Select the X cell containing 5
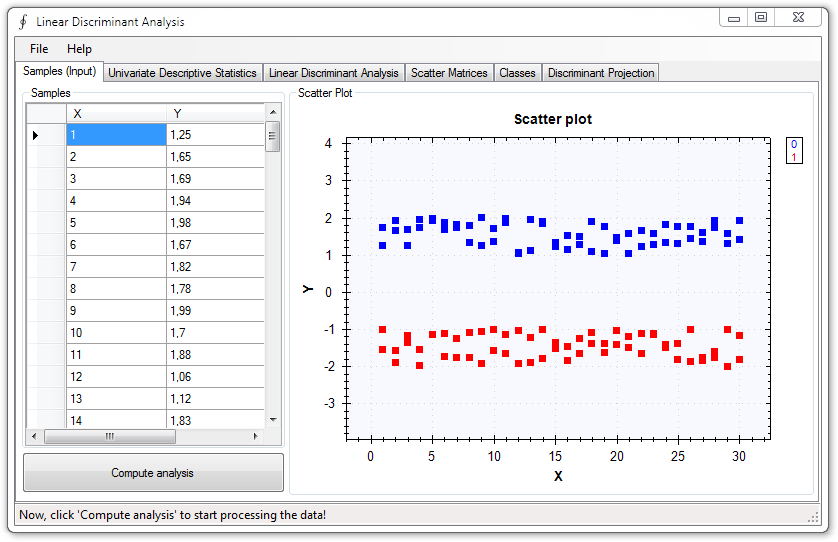This screenshot has height=542, width=838. tap(117, 222)
